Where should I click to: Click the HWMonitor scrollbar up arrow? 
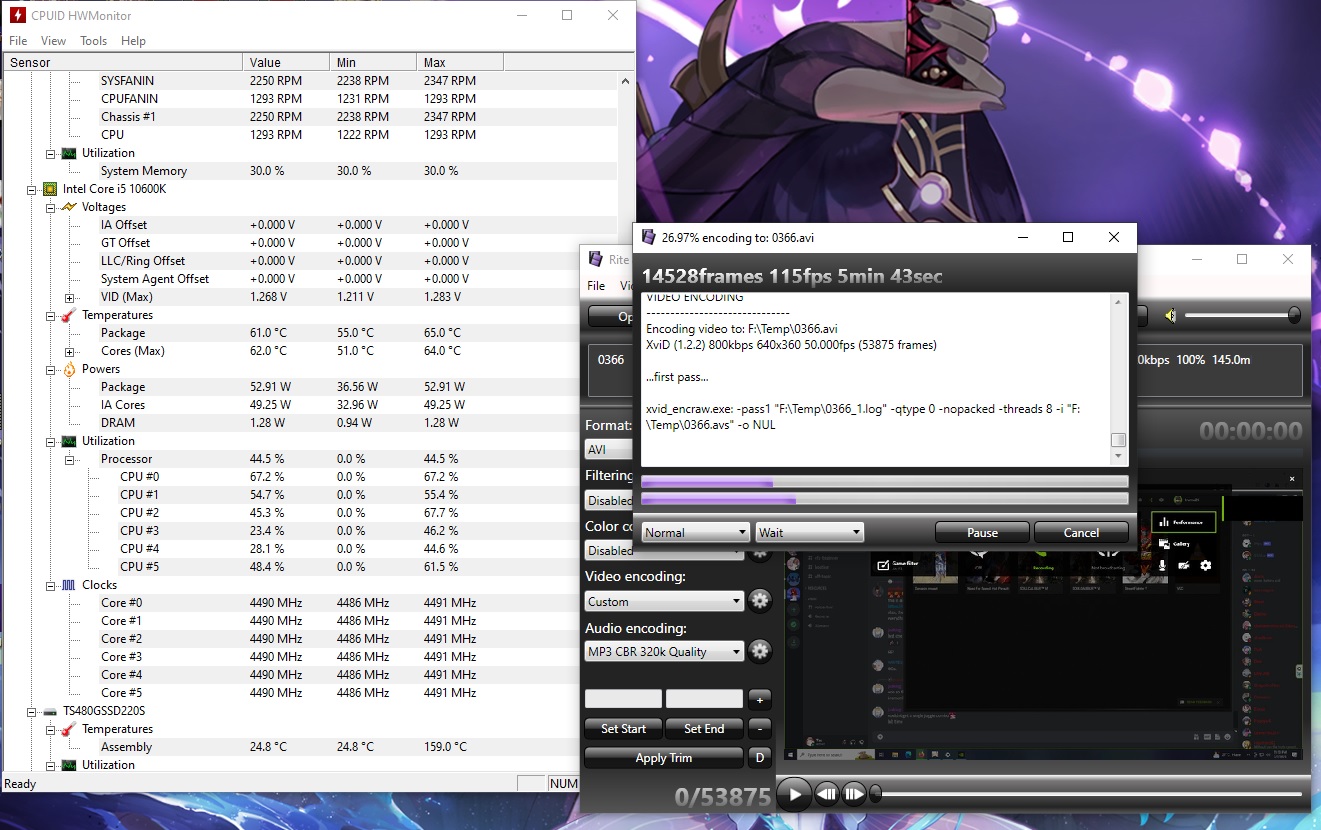click(626, 81)
